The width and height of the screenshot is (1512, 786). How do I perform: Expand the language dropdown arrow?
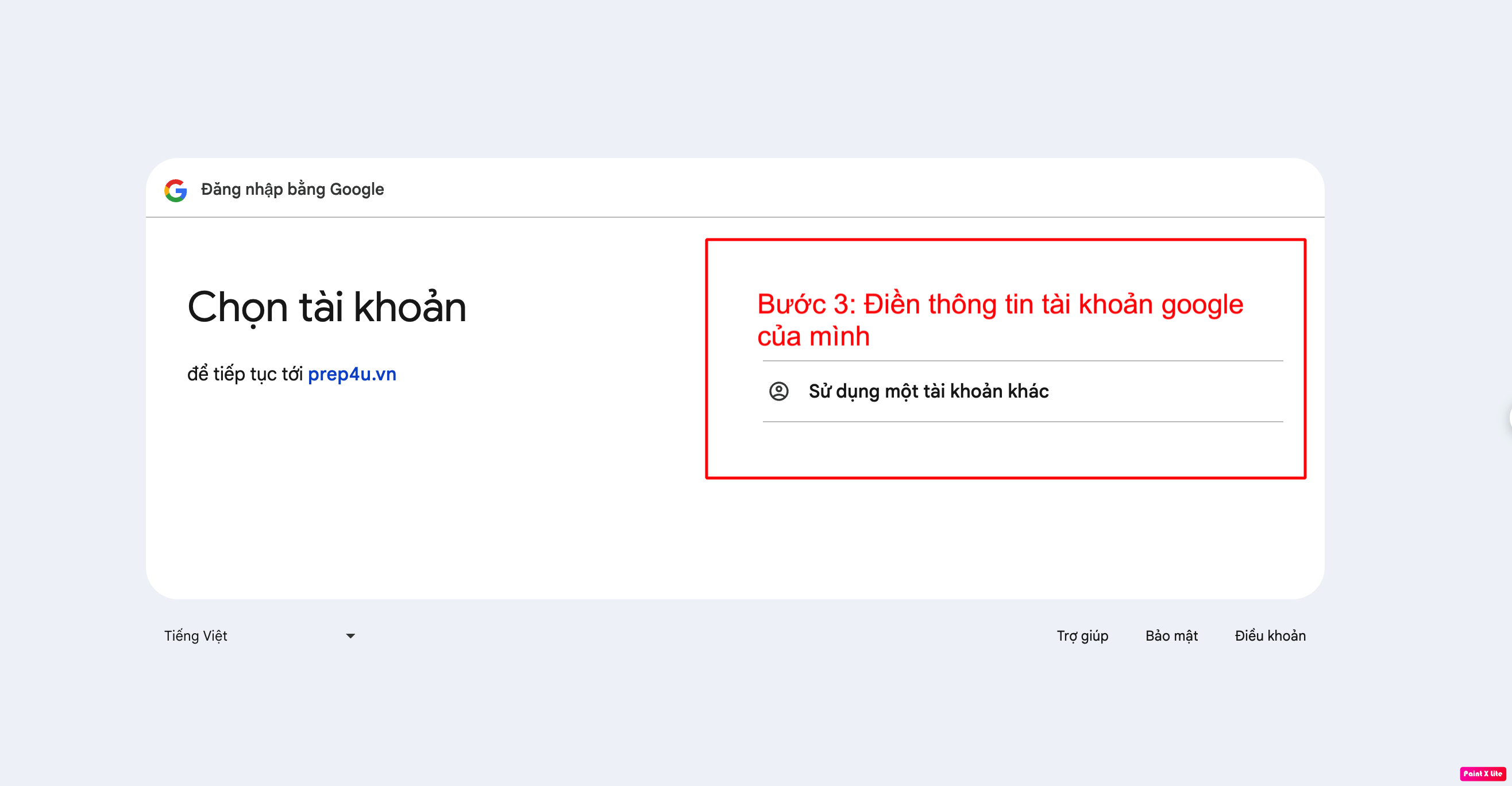pyautogui.click(x=350, y=635)
